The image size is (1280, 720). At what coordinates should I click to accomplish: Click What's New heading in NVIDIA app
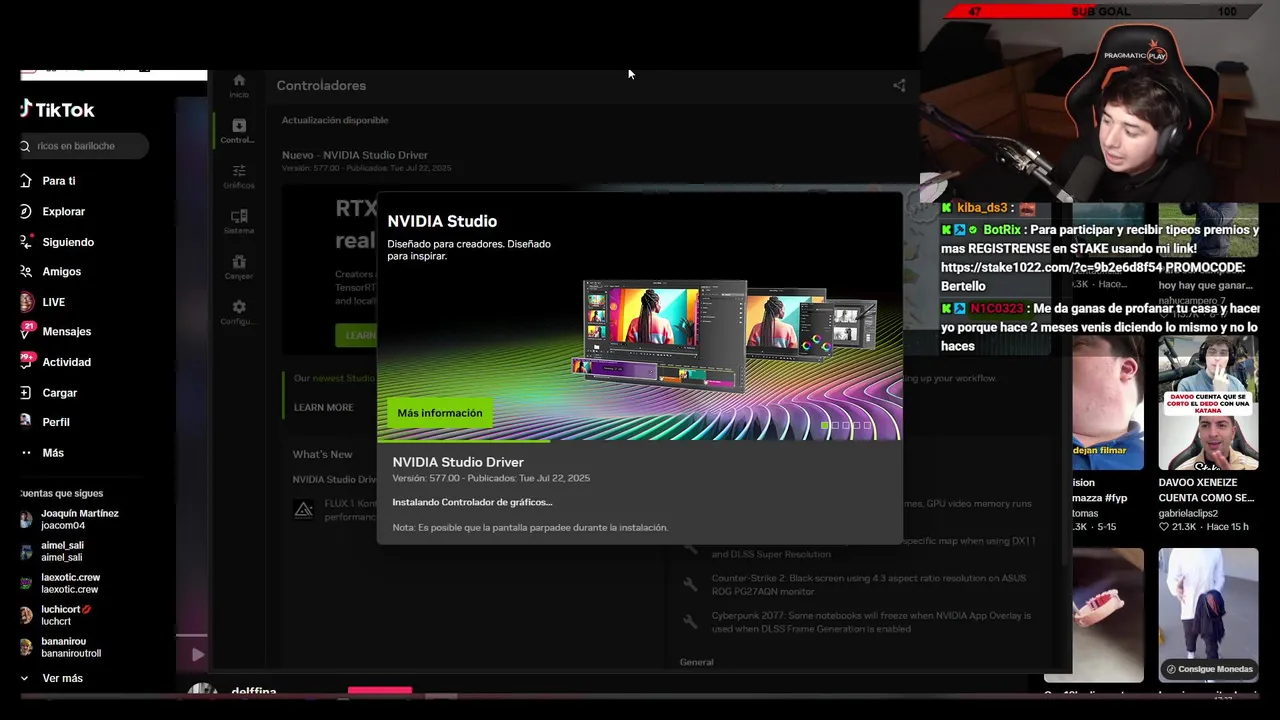click(322, 454)
